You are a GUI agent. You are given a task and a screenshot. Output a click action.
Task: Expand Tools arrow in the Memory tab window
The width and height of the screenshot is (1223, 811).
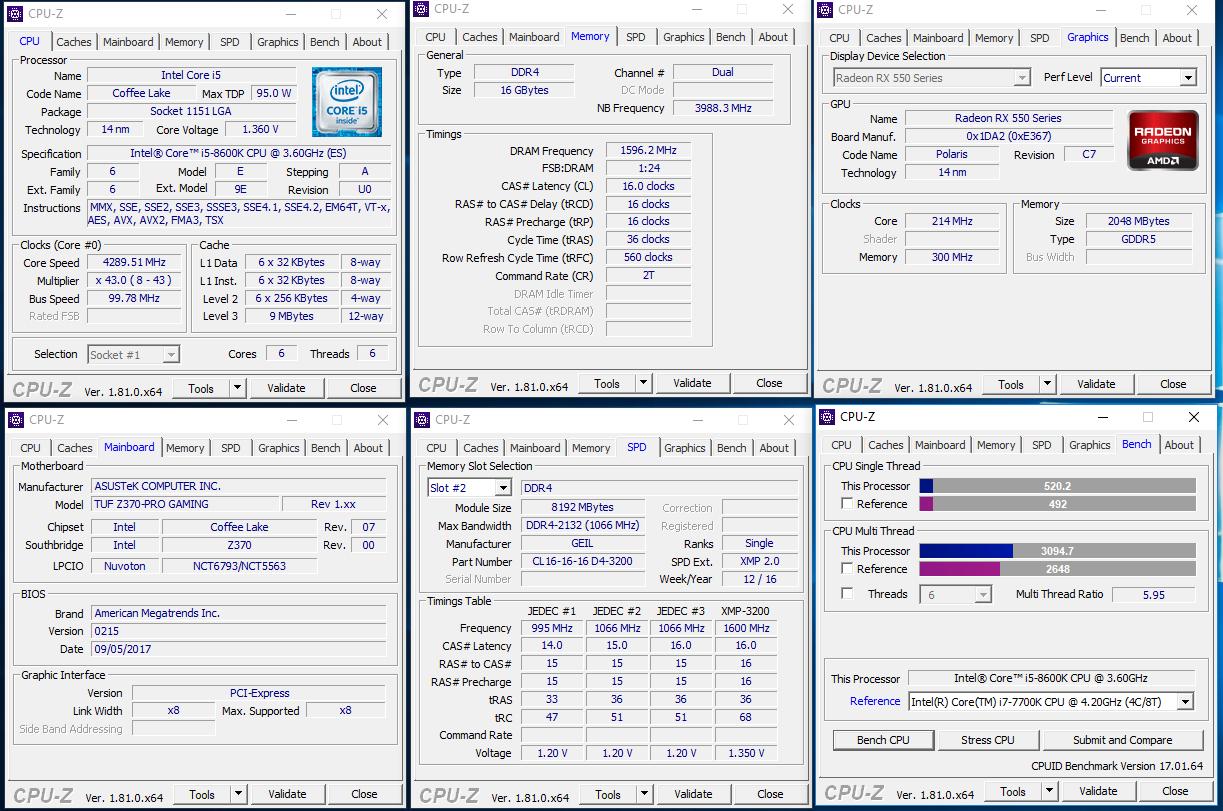click(x=643, y=383)
